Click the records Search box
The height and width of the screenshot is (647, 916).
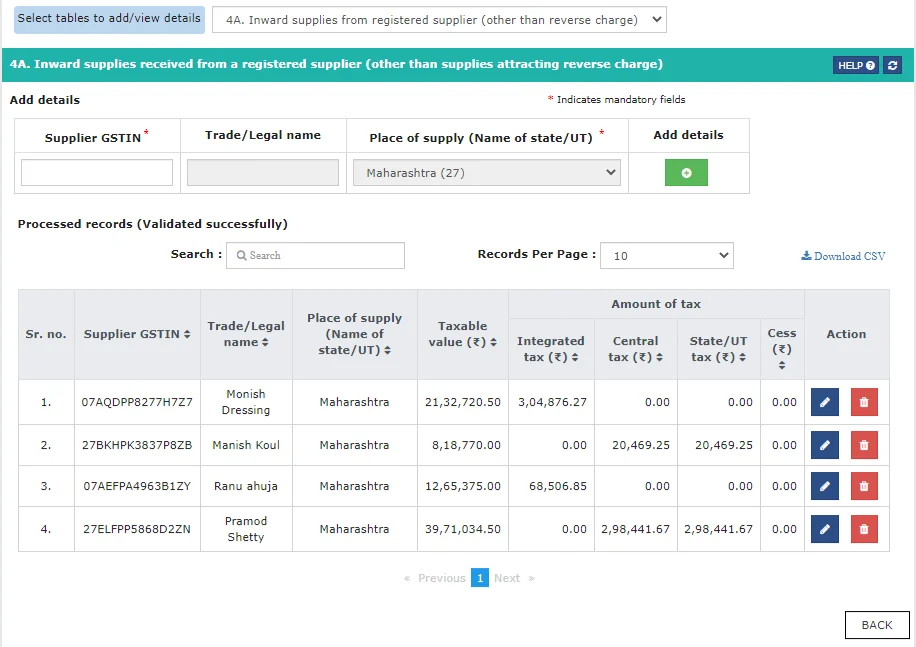(x=315, y=256)
